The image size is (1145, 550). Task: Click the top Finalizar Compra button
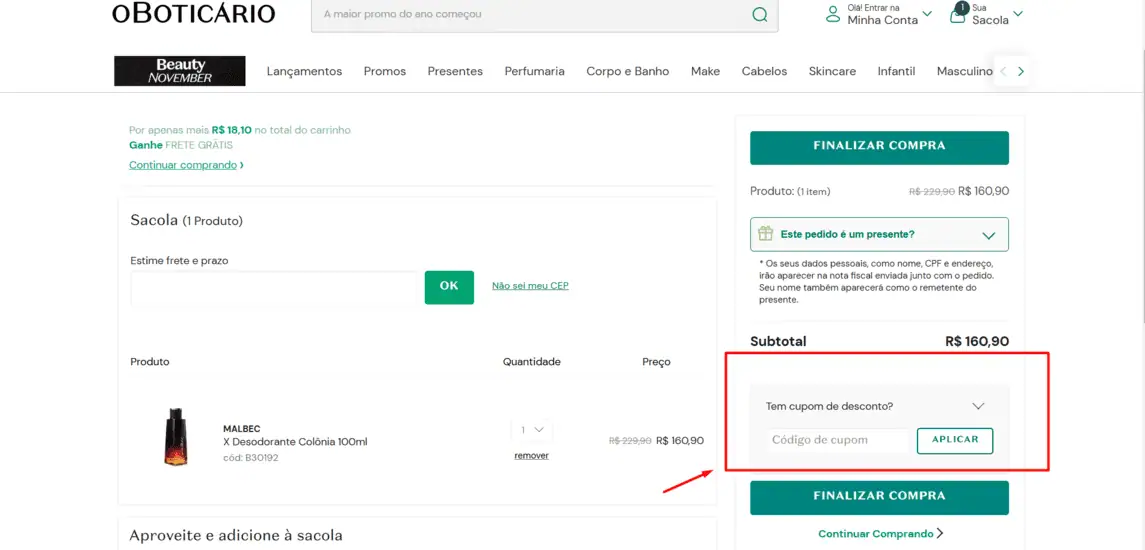(x=879, y=148)
